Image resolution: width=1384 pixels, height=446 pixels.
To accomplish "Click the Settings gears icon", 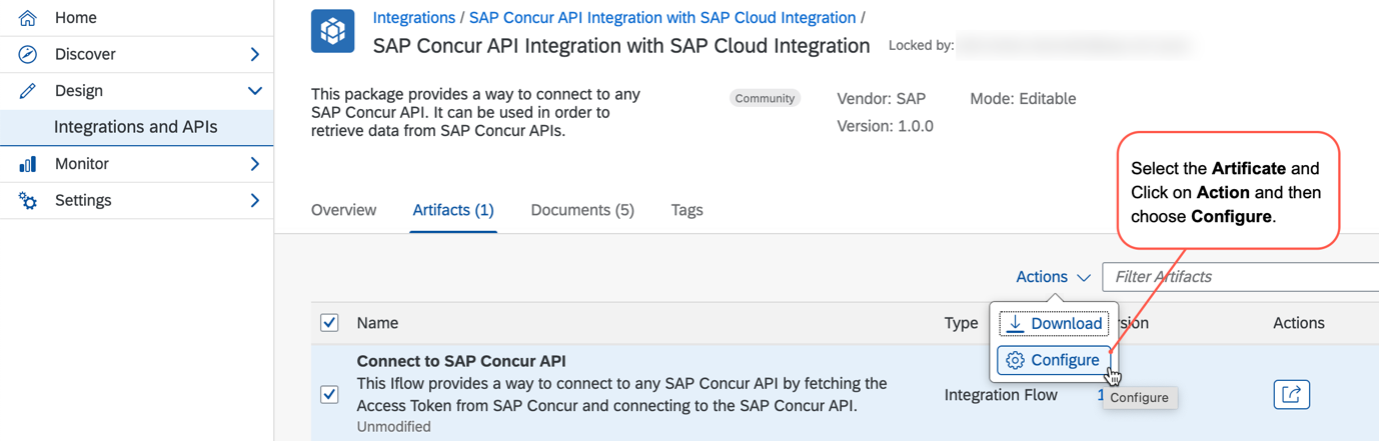I will [28, 200].
